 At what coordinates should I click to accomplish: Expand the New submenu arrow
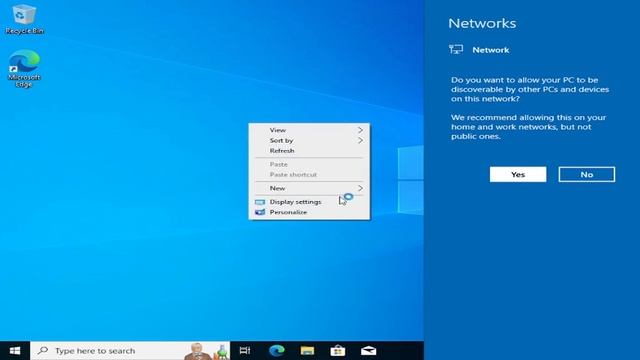(360, 188)
